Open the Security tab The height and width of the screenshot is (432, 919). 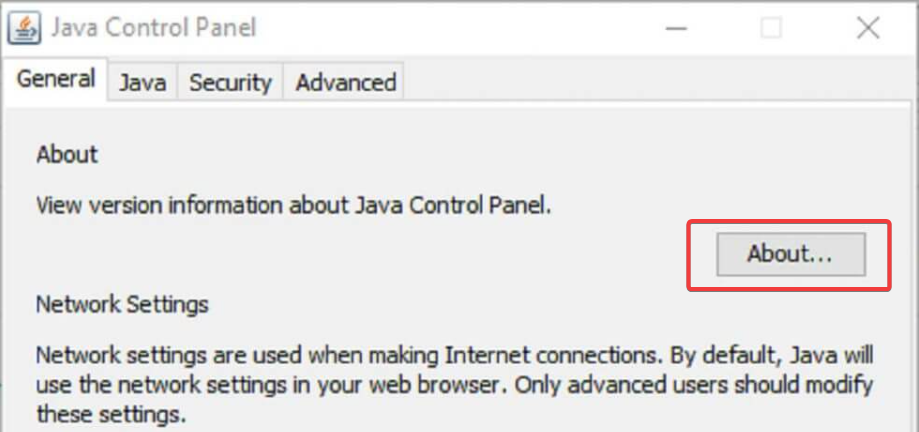[x=230, y=82]
